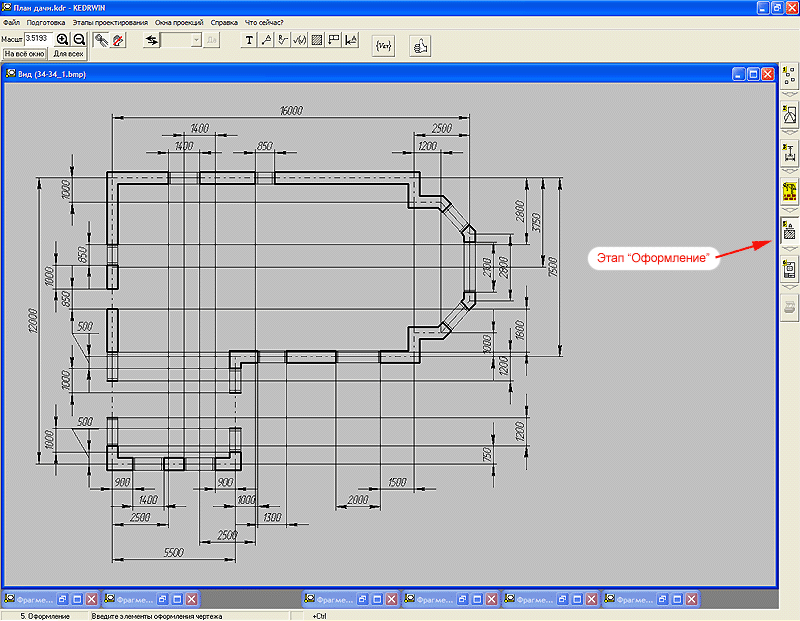Image resolution: width=800 pixels, height=621 pixels.
Task: Open stage 5 Оформление hatch icon
Action: (x=789, y=230)
